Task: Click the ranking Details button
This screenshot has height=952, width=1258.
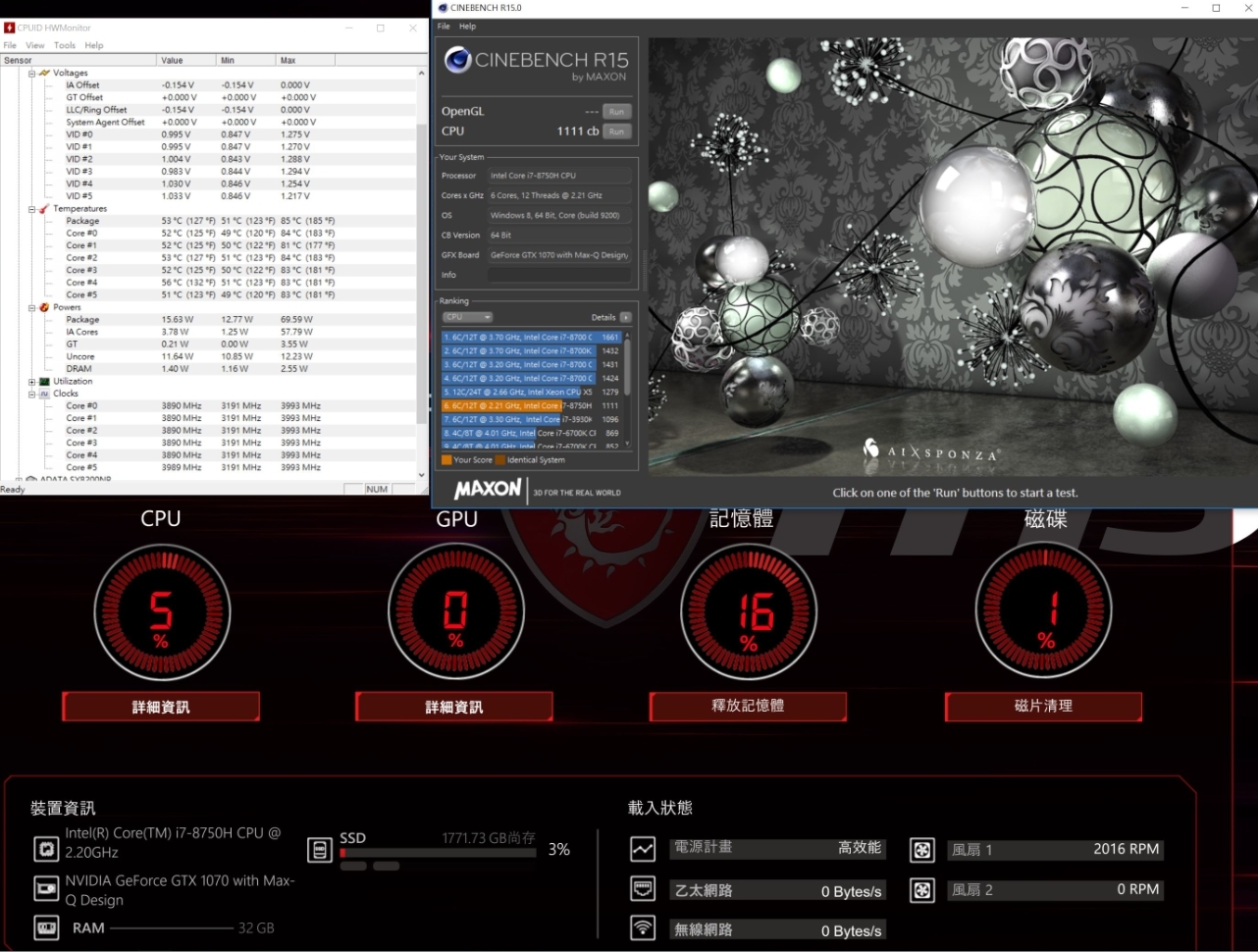Action: click(x=625, y=318)
